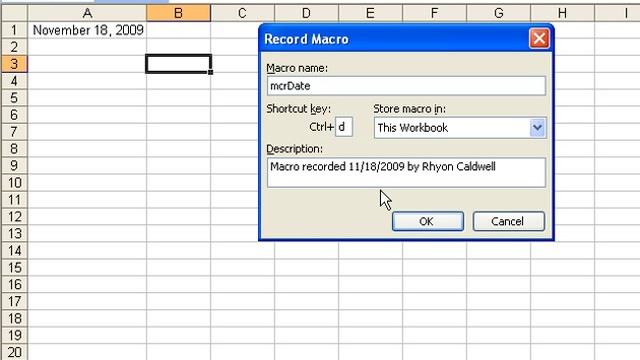Select row 14 header
The width and height of the screenshot is (640, 360).
point(14,250)
